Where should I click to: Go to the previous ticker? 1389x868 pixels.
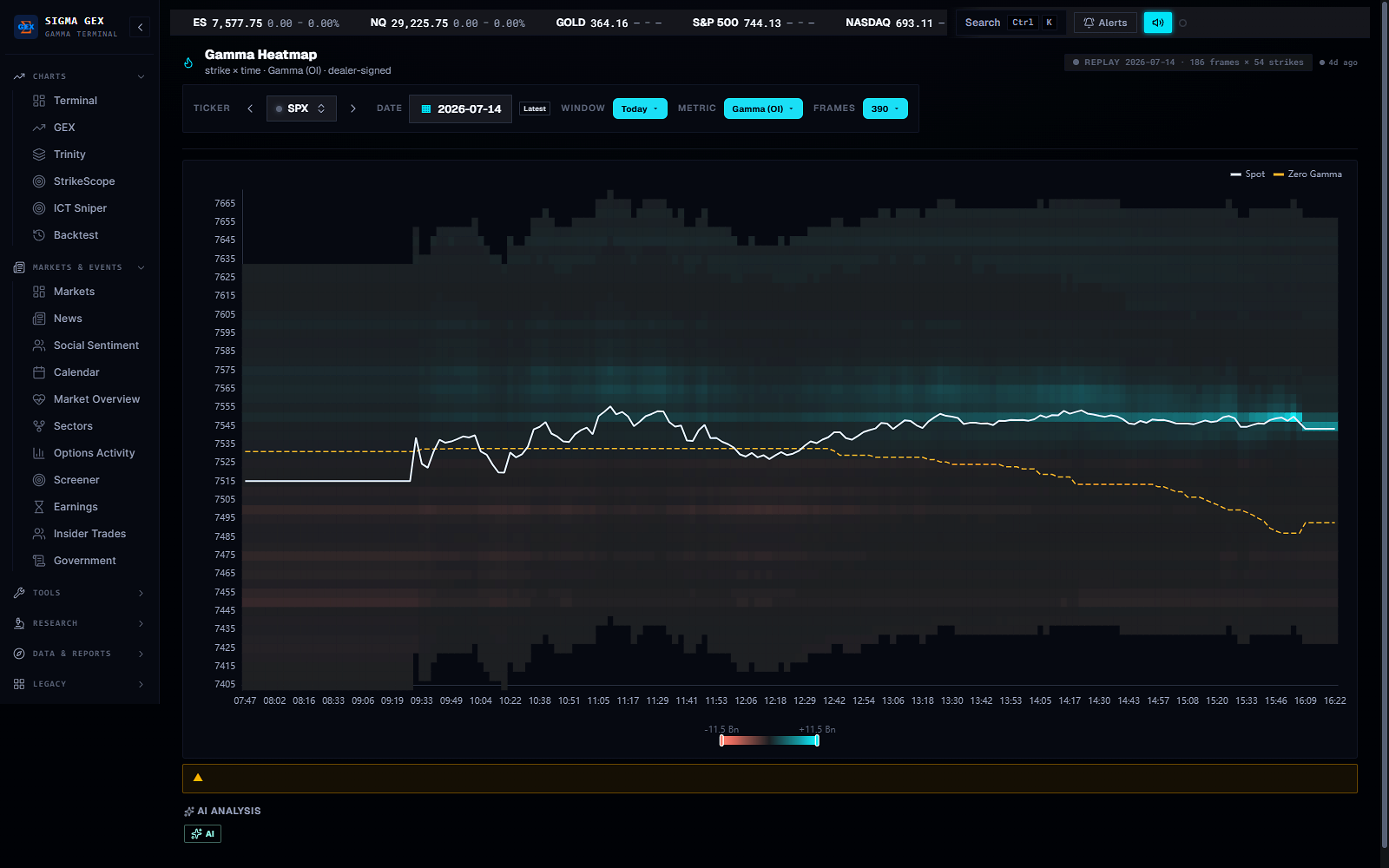(x=250, y=108)
